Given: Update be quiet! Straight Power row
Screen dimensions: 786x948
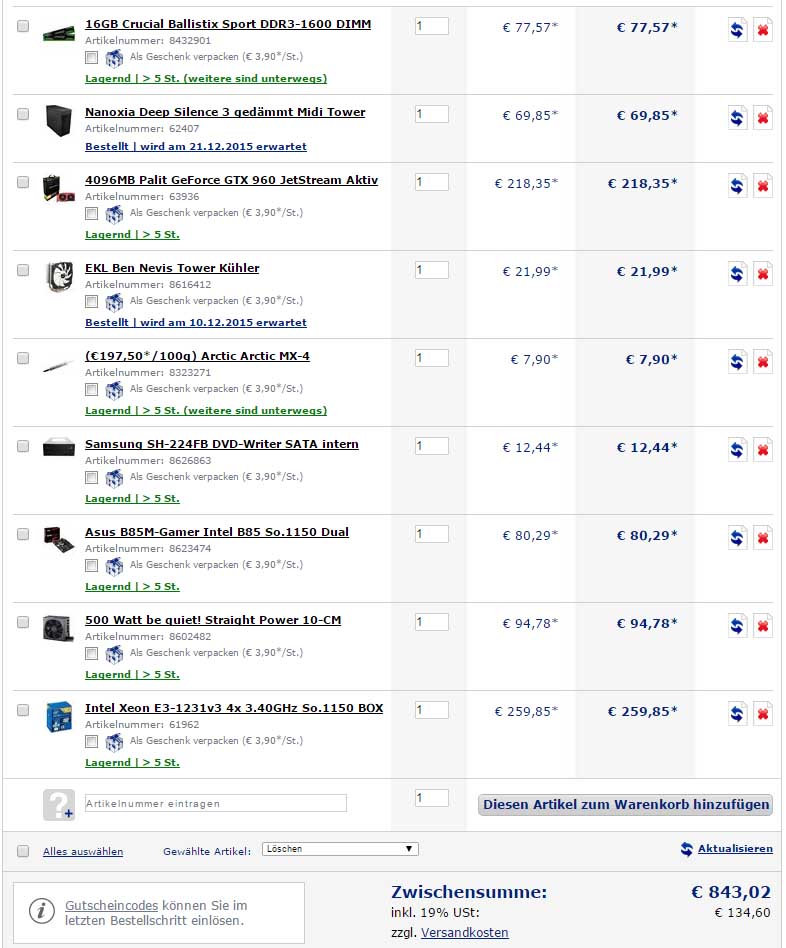Looking at the screenshot, I should coord(737,625).
